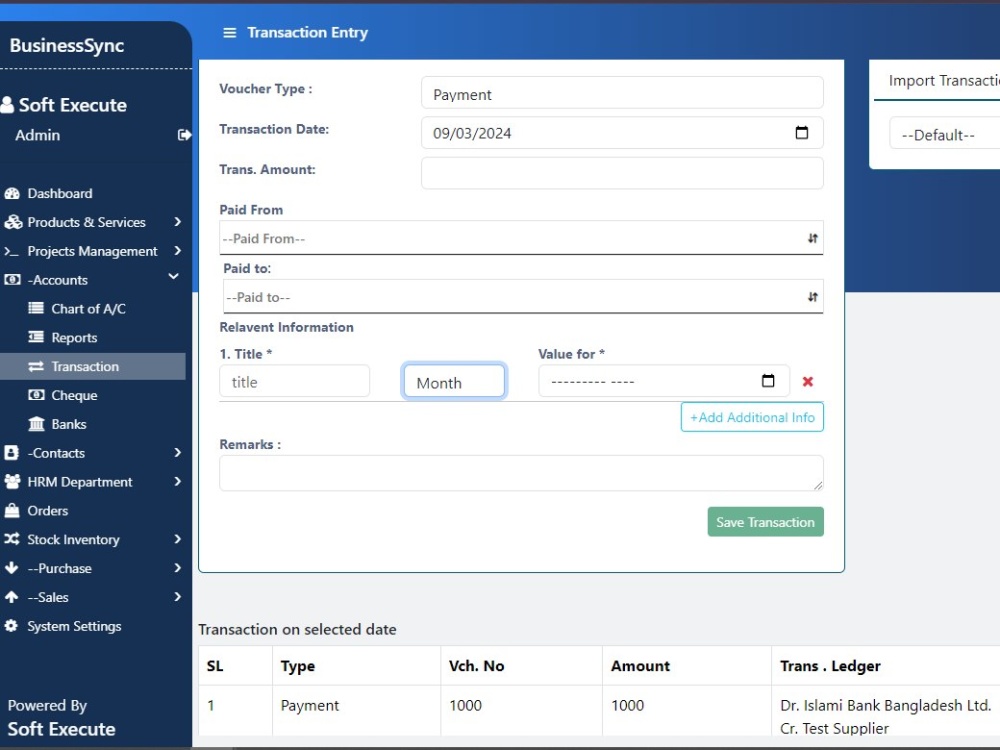
Task: Click the BusinessSync brand title
Action: [67, 45]
